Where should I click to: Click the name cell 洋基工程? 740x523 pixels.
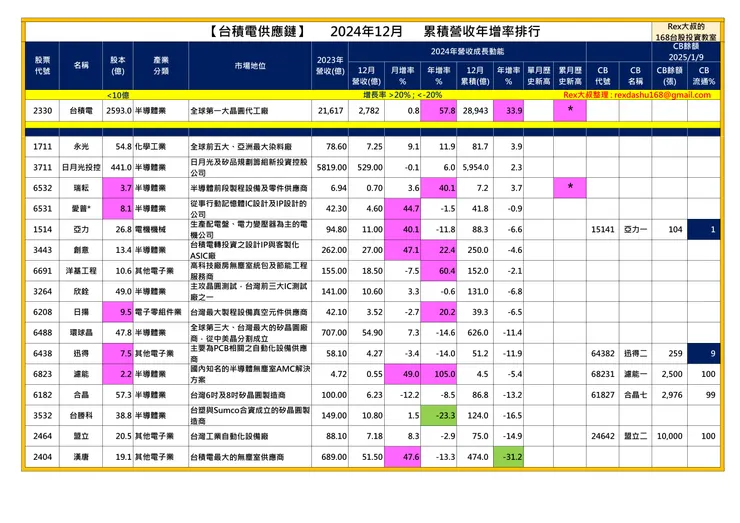pos(81,270)
